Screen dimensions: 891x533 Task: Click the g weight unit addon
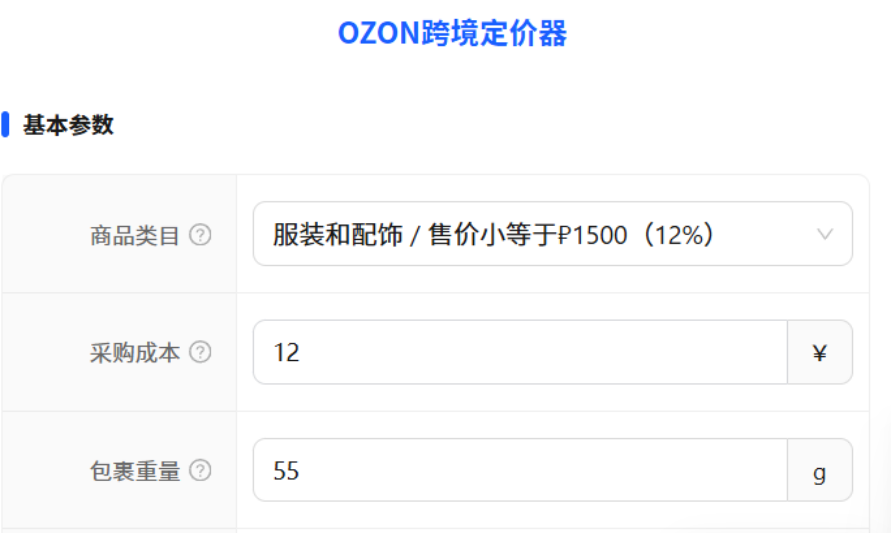point(820,471)
